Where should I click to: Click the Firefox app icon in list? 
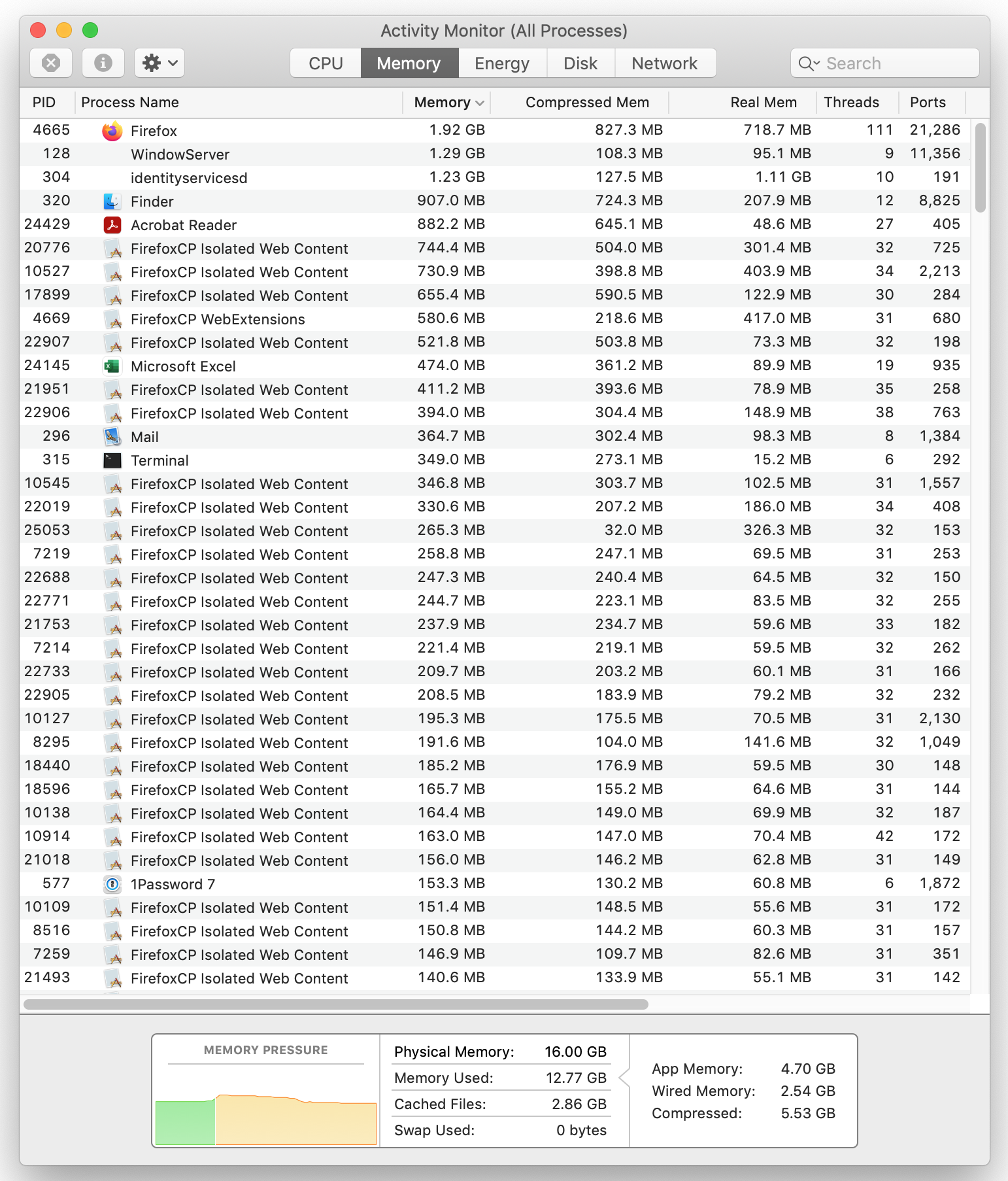tap(112, 131)
